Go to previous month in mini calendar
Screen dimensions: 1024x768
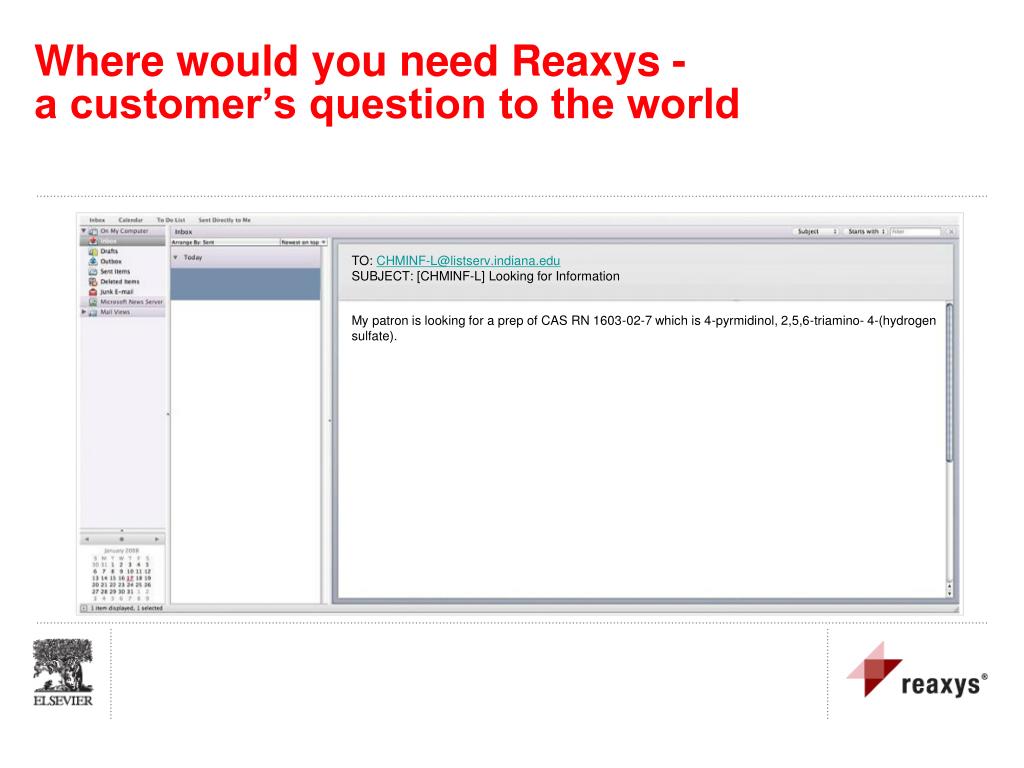coord(87,539)
